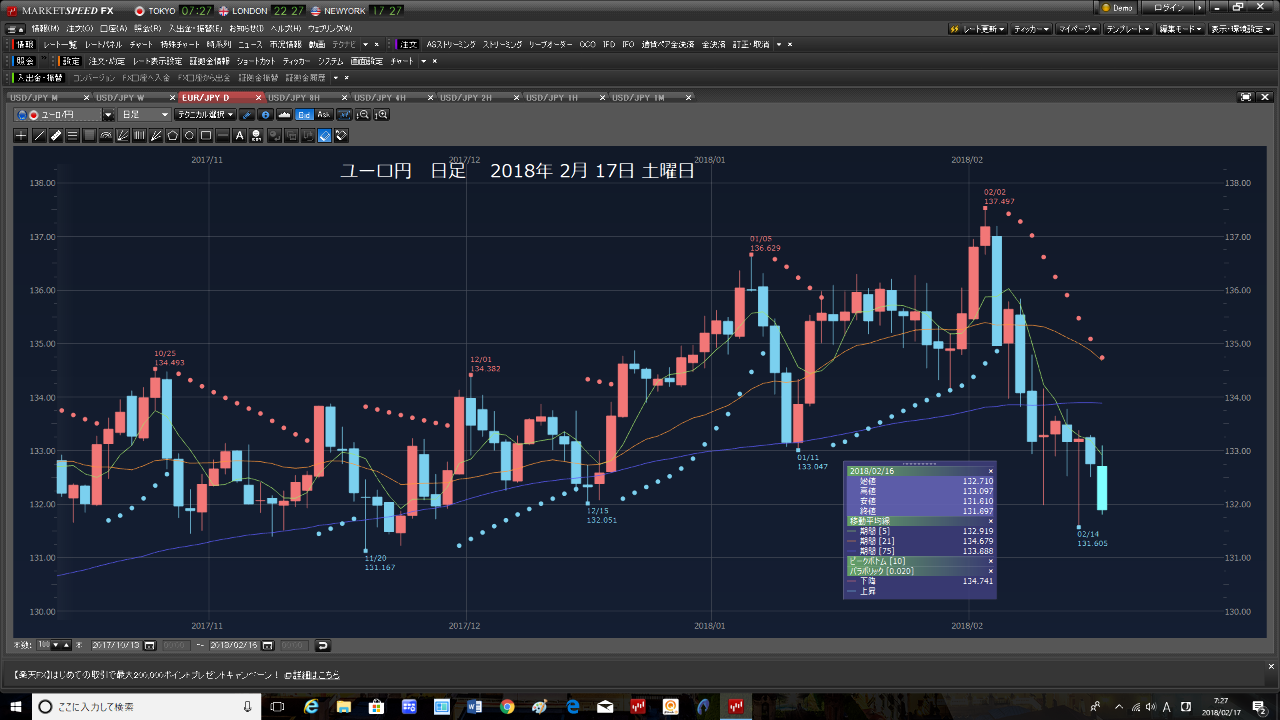Click the zoom in magnifier icon
This screenshot has height=720, width=1280.
[x=382, y=115]
